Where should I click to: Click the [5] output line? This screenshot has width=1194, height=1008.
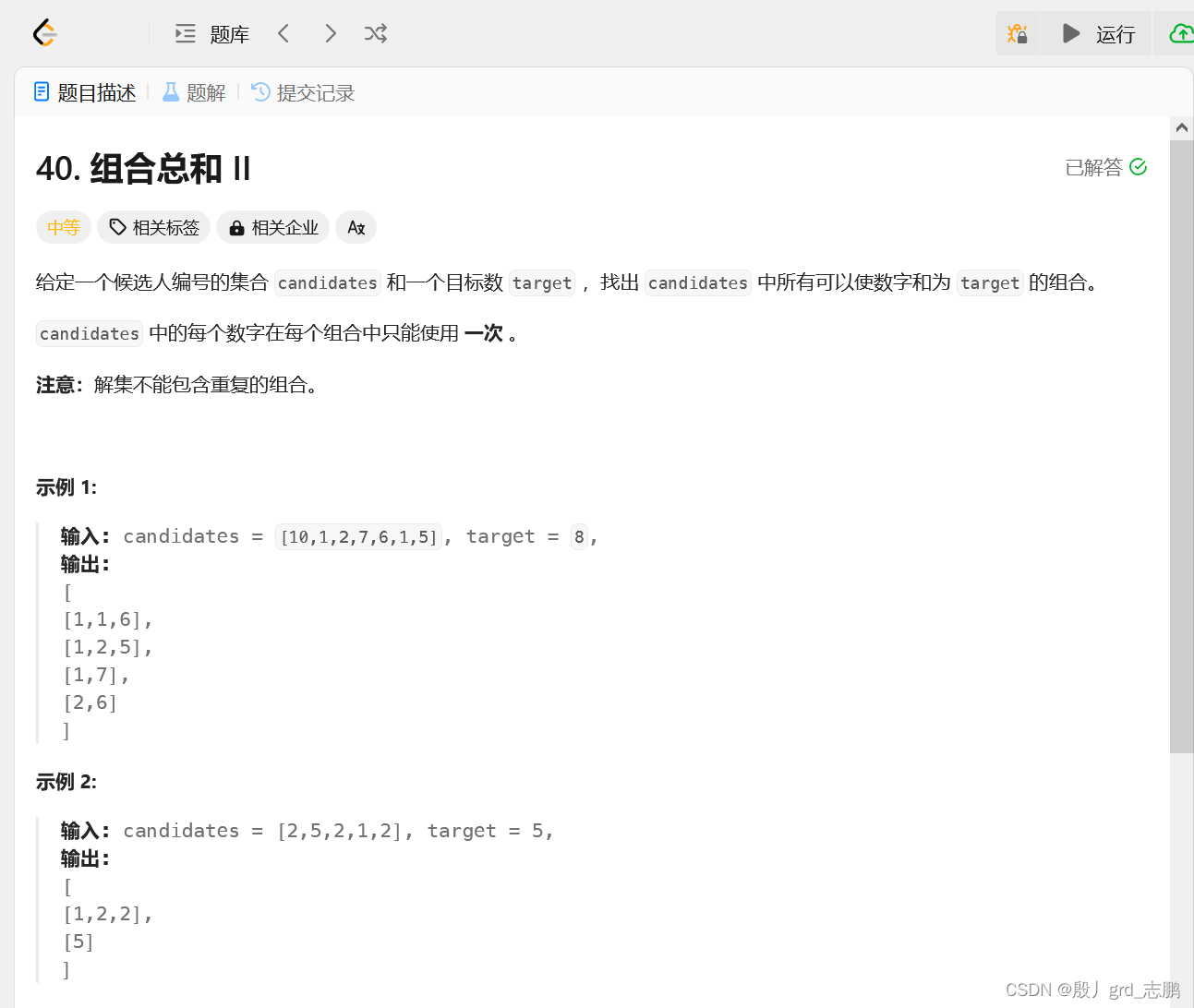tap(78, 942)
